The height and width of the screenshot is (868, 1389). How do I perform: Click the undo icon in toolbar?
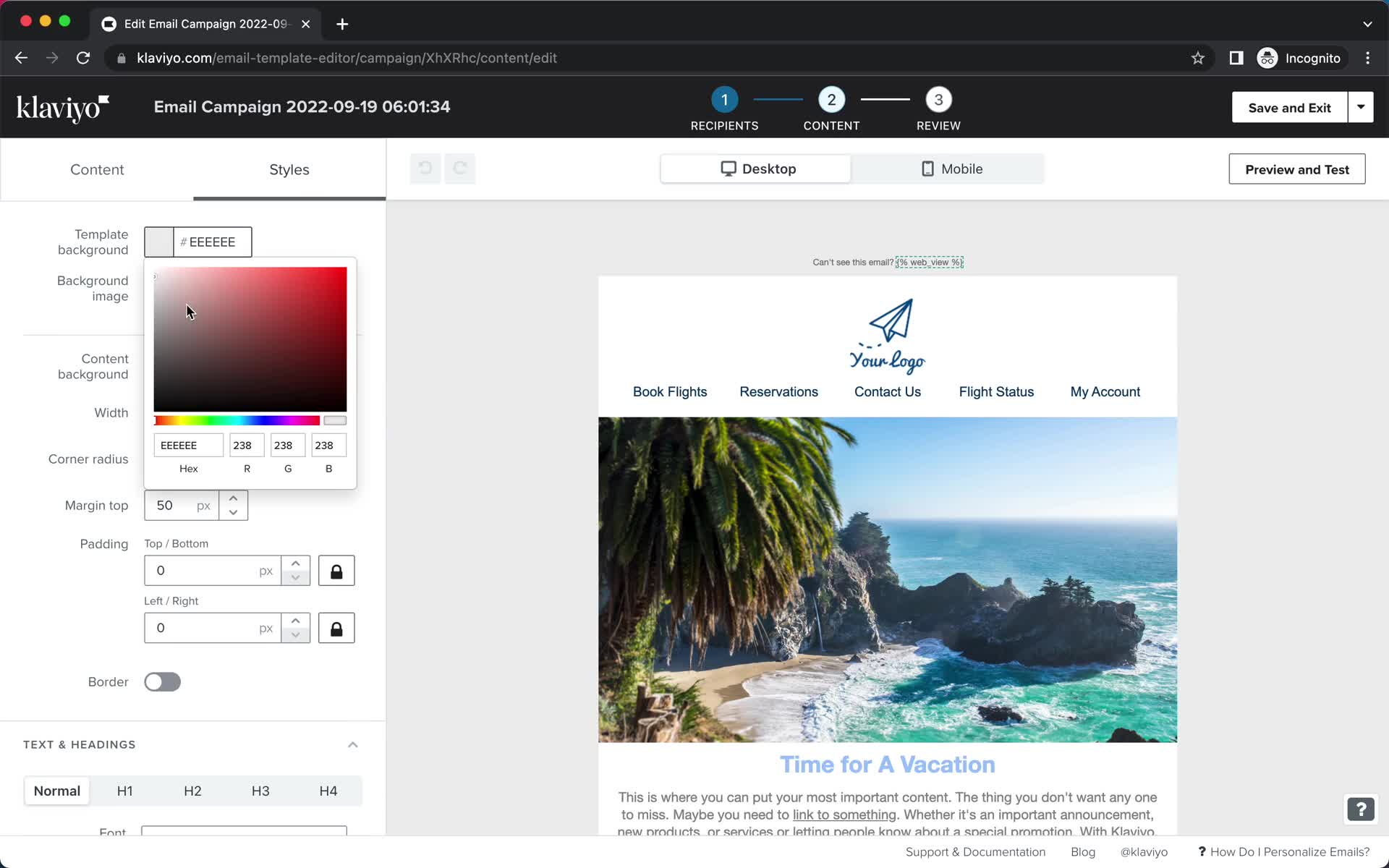tap(425, 168)
